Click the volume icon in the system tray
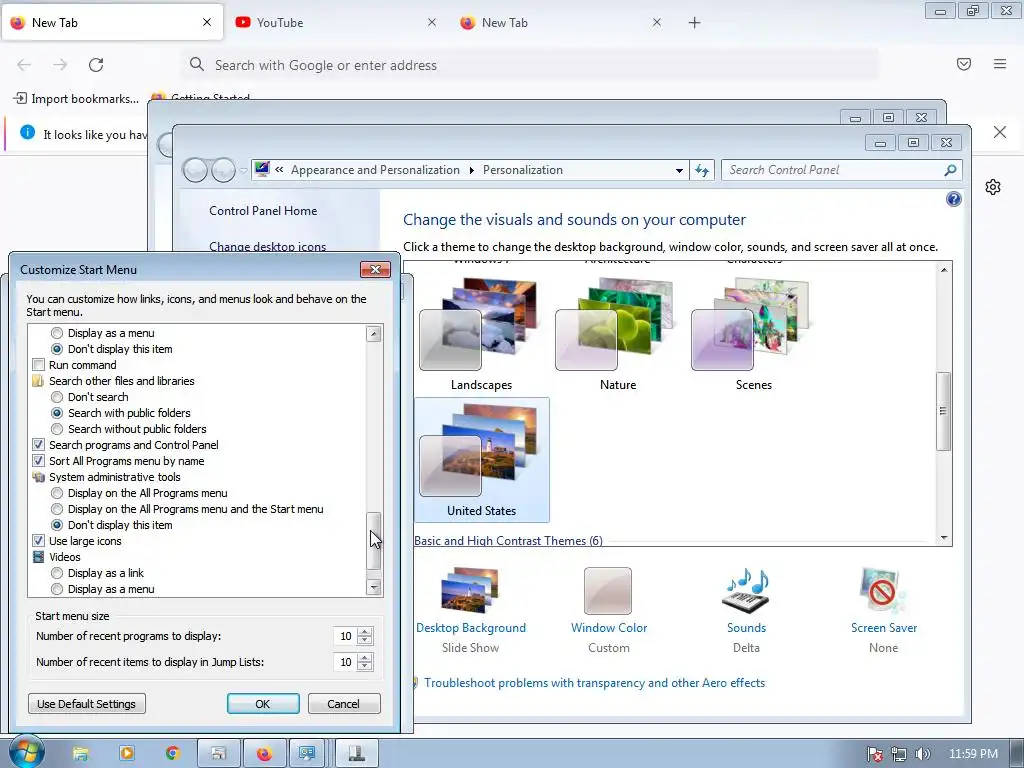This screenshot has height=768, width=1024. click(x=922, y=754)
